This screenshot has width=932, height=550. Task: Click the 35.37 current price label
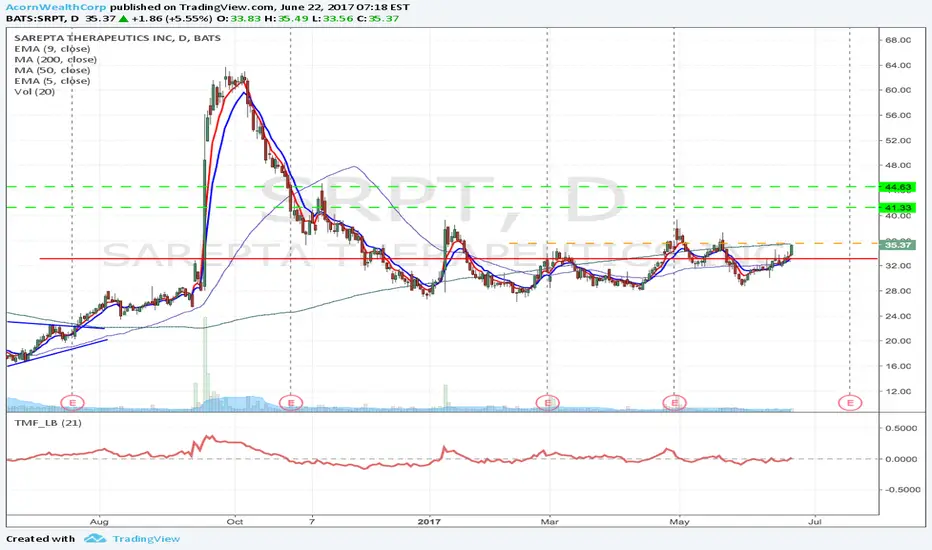point(898,245)
